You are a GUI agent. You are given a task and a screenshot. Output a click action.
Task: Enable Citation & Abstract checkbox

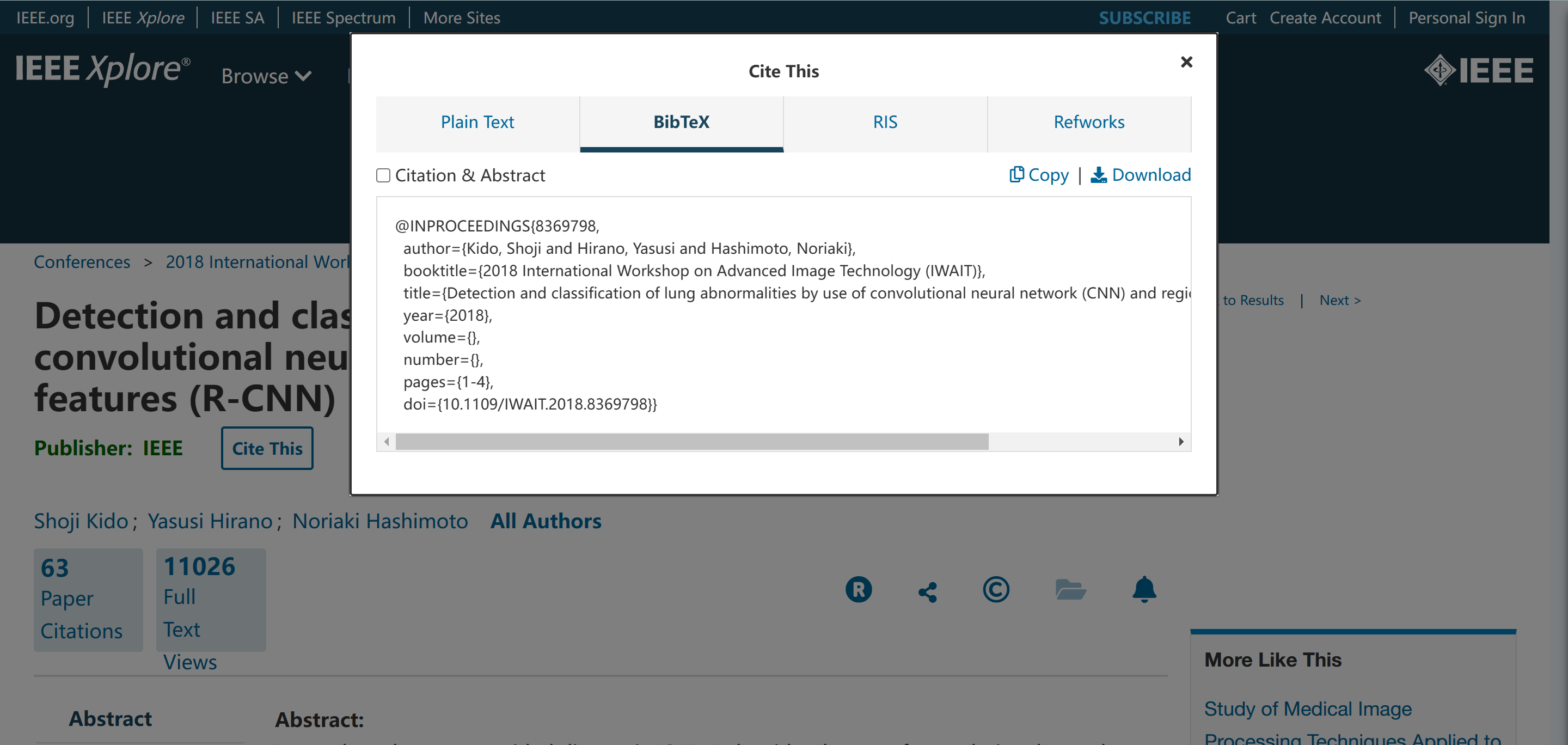pyautogui.click(x=383, y=176)
